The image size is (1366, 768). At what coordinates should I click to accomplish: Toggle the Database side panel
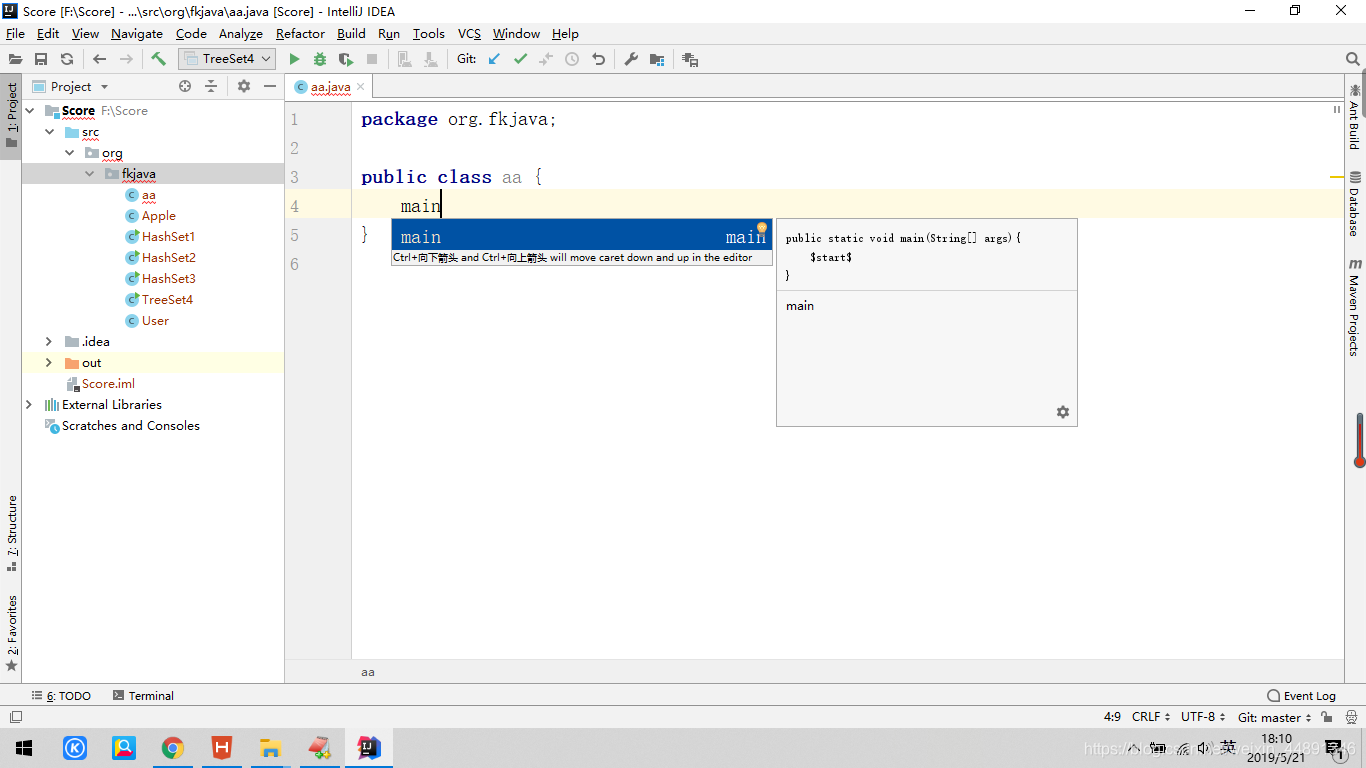coord(1354,203)
